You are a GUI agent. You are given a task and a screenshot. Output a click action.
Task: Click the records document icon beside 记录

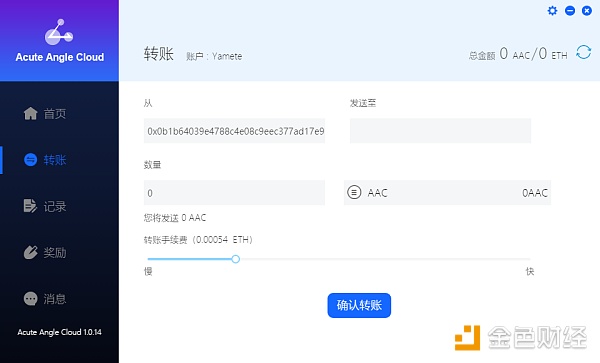(x=30, y=206)
